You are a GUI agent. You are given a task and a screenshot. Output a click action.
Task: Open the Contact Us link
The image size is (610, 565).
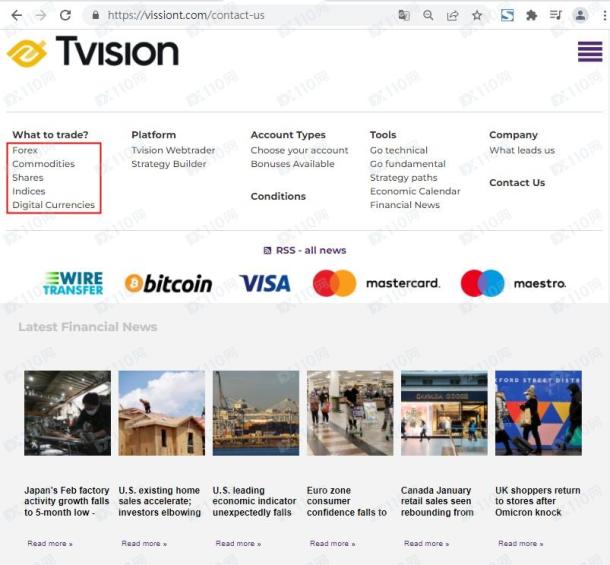(x=517, y=182)
